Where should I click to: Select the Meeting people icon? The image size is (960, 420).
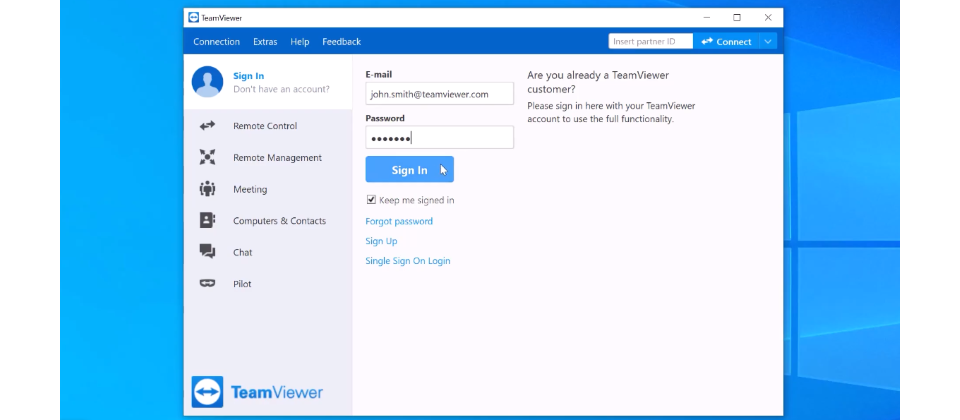[208, 189]
